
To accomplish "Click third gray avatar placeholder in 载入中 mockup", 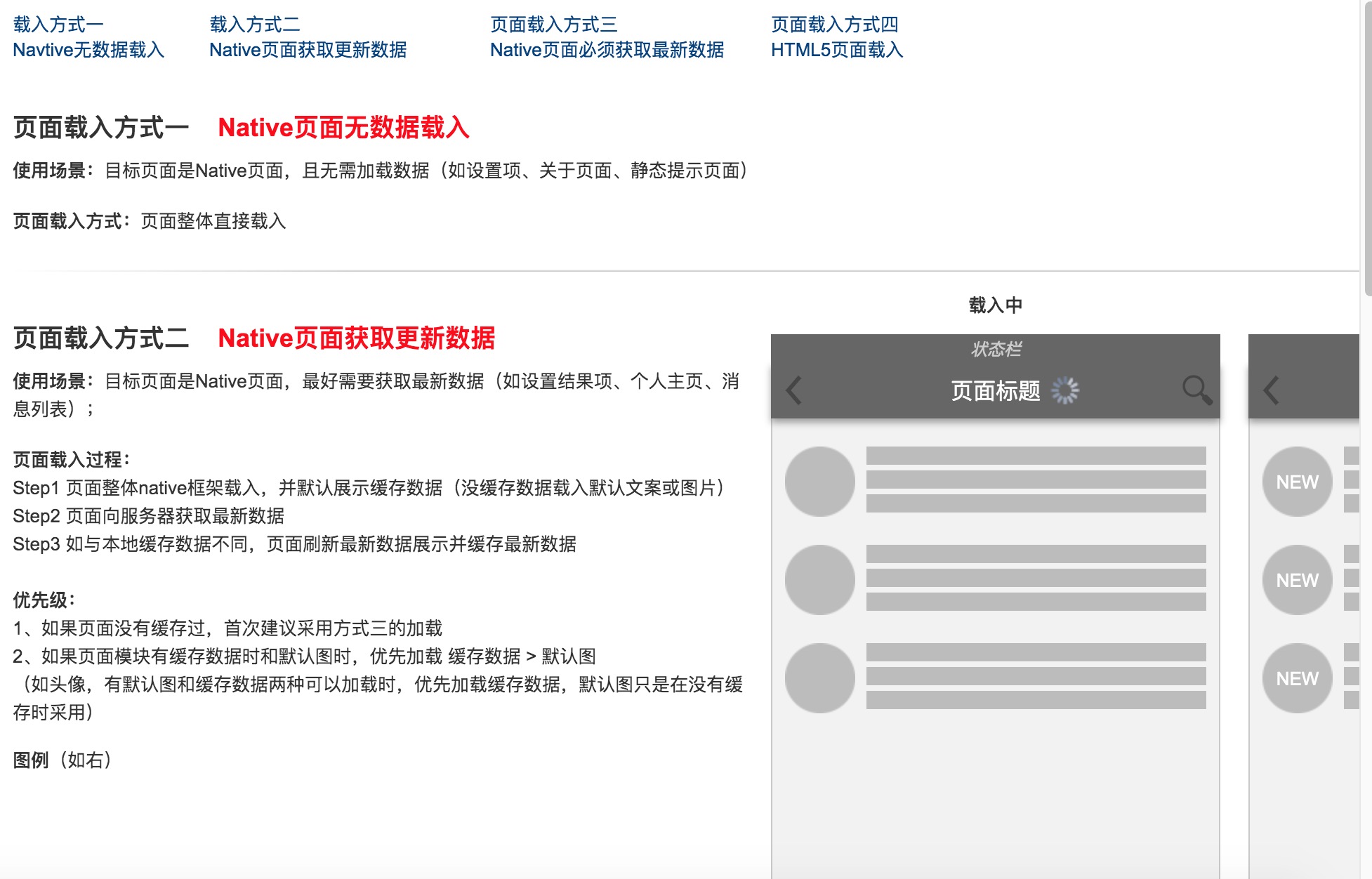I will pos(819,678).
